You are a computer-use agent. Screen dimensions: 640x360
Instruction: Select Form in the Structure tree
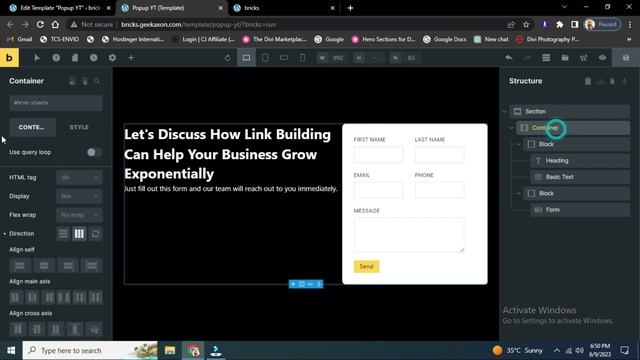[x=580, y=210]
